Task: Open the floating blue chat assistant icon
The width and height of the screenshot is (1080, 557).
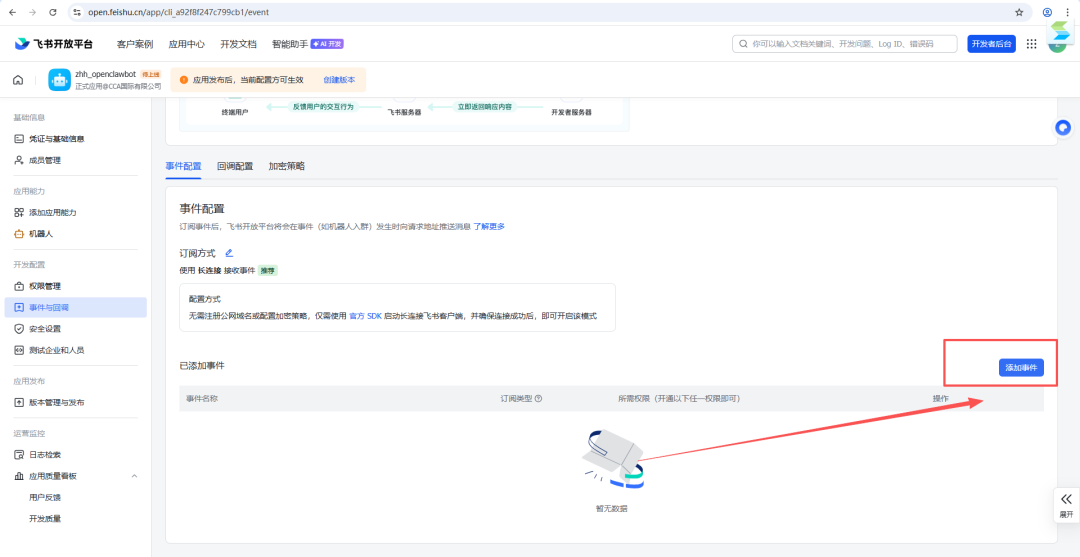Action: pos(1063,128)
